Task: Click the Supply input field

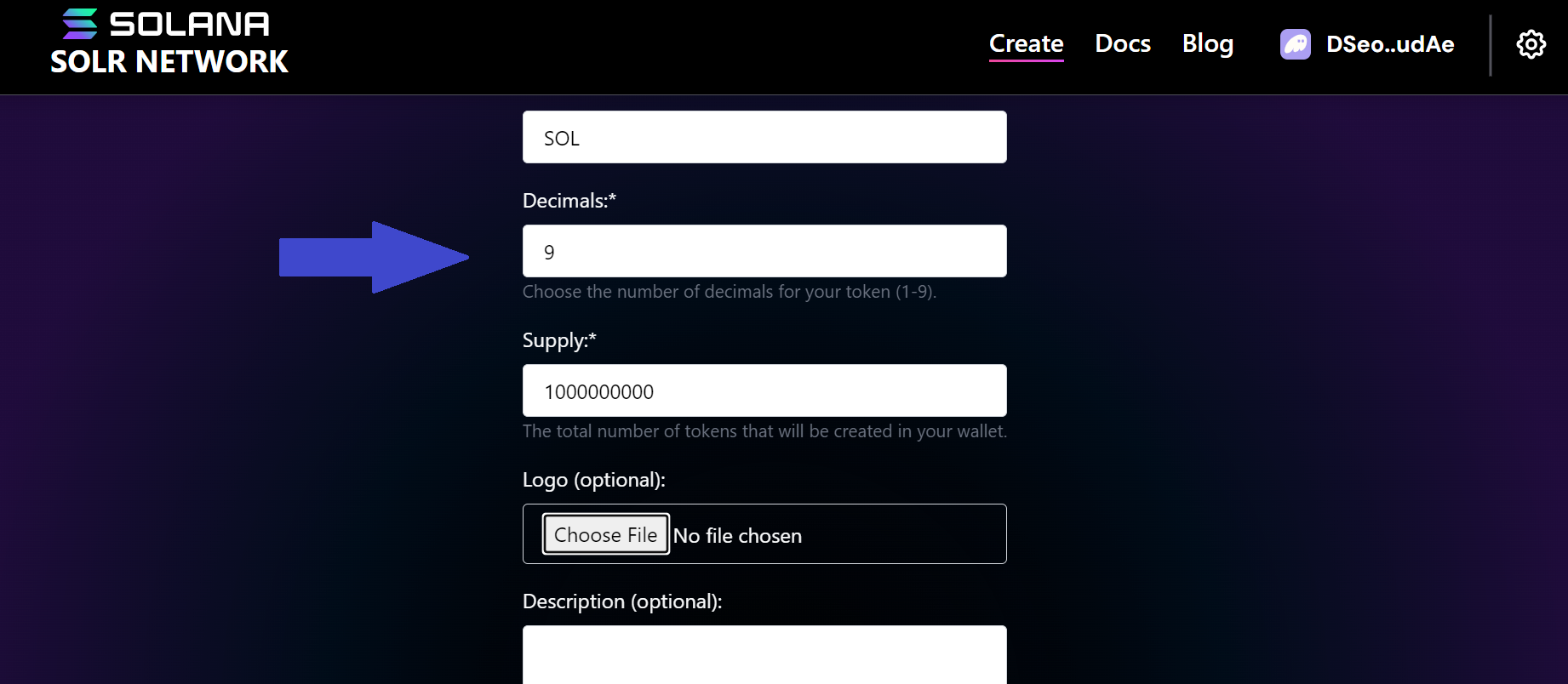Action: pos(764,390)
